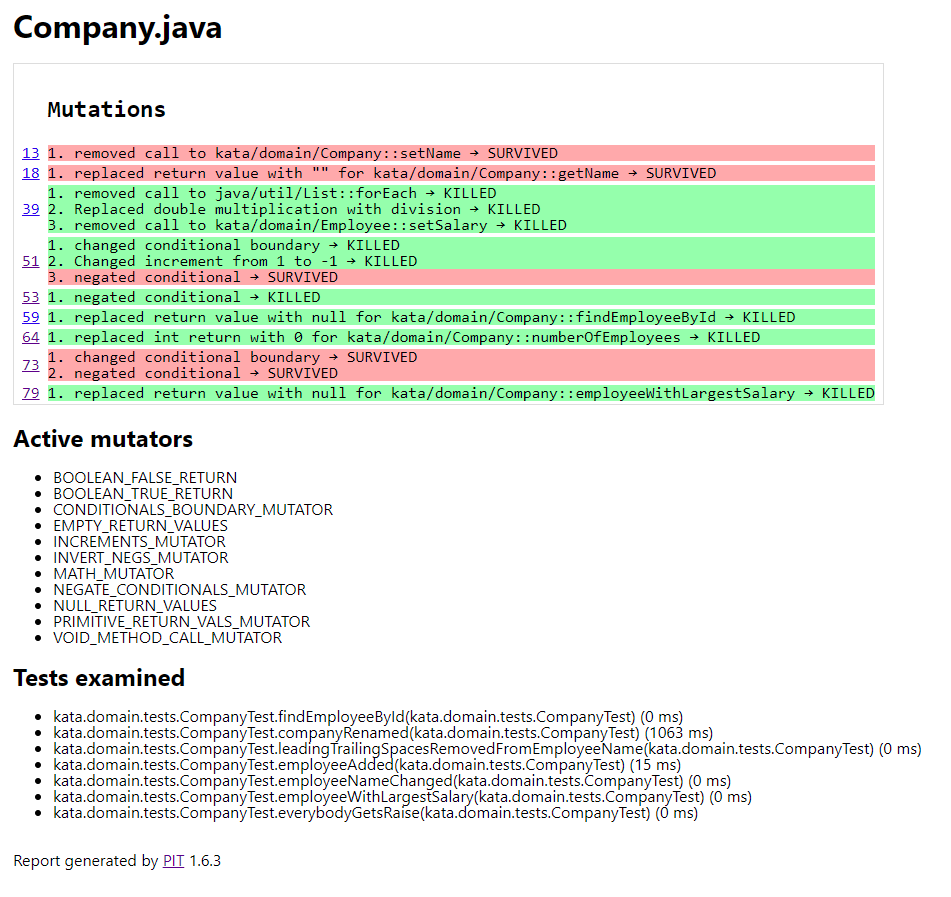Click CompanyTest.employeeAdded test entry
Image resolution: width=951 pixels, height=897 pixels.
pos(367,765)
